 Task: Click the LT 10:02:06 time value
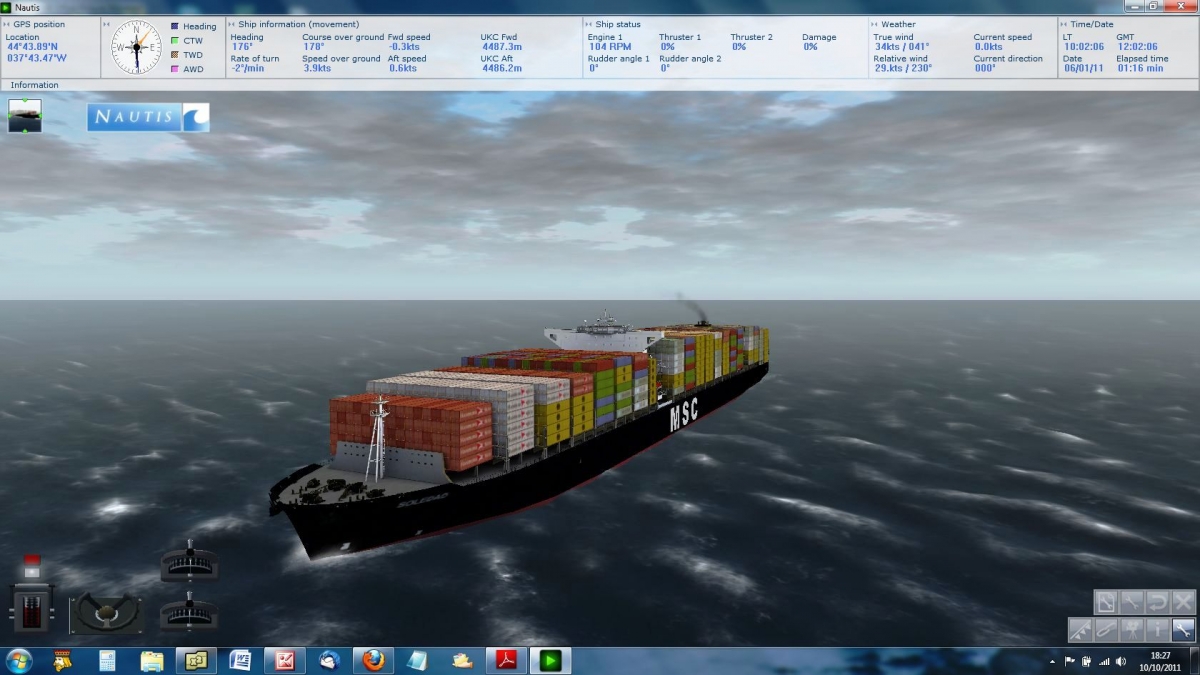pyautogui.click(x=1083, y=47)
